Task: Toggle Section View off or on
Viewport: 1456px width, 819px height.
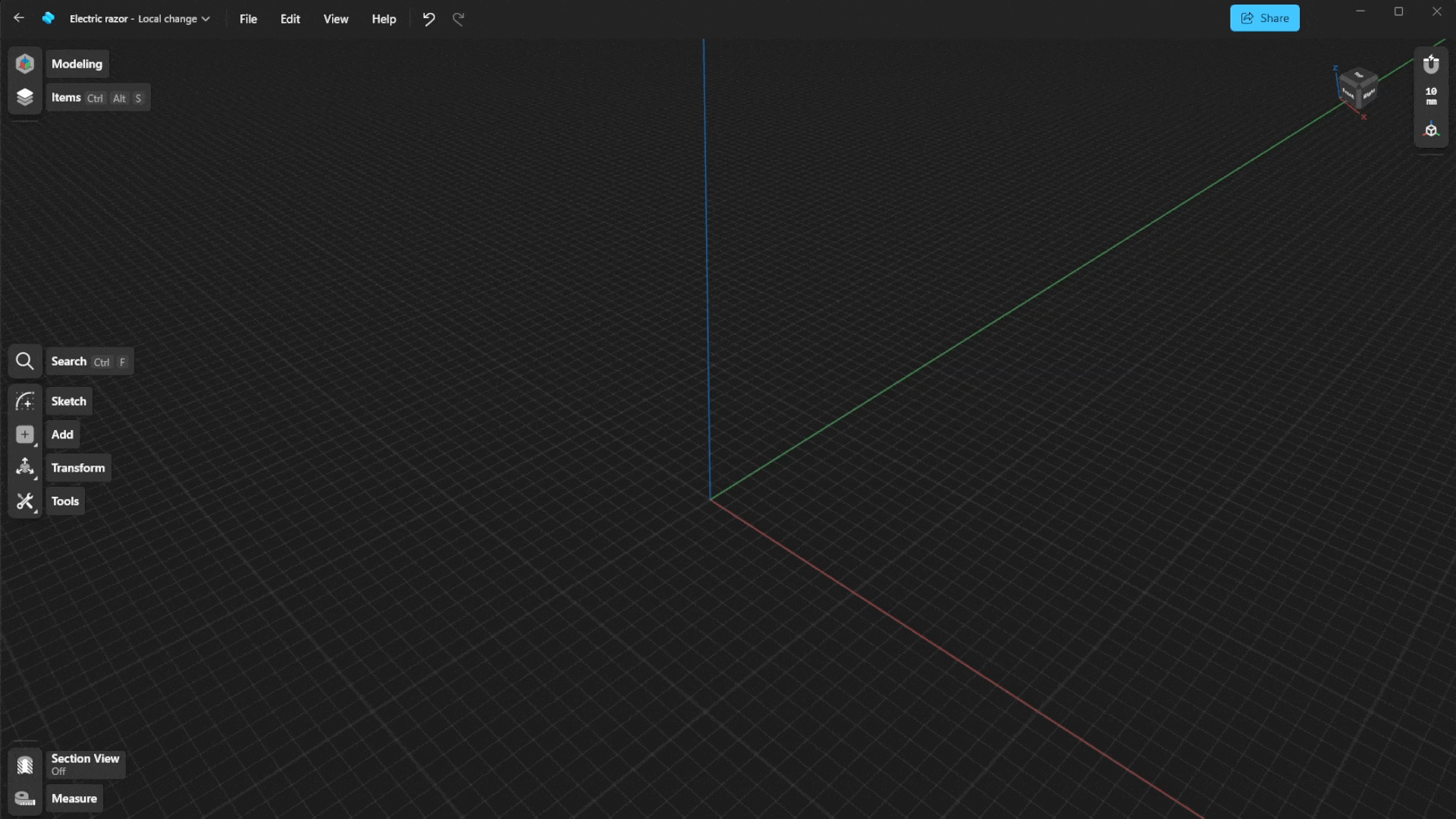Action: pyautogui.click(x=25, y=764)
